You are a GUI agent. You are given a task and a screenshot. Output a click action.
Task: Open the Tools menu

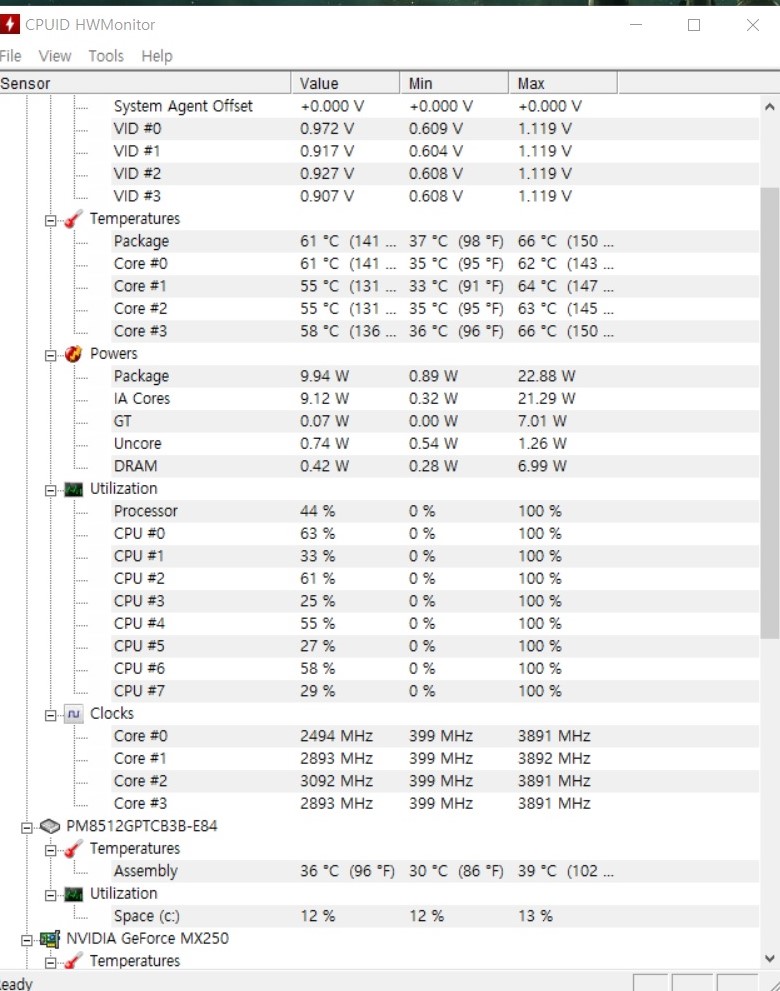106,56
